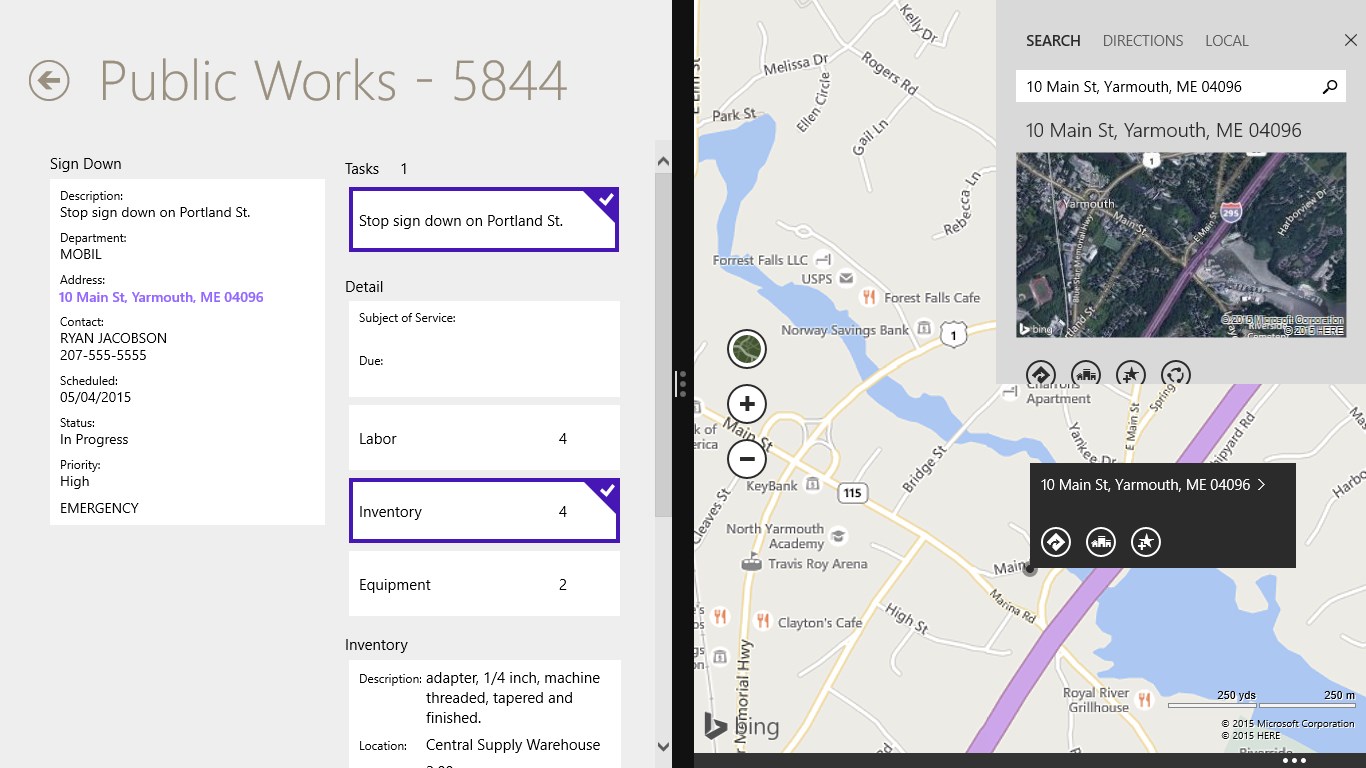Open nearby places for 10 Main St
The width and height of the screenshot is (1366, 768).
point(1100,541)
